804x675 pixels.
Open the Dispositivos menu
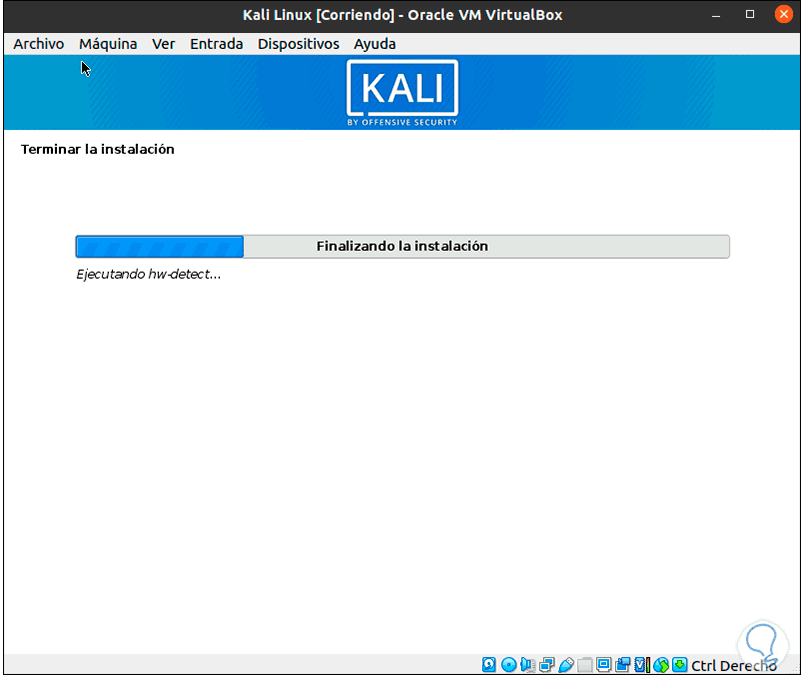[298, 44]
